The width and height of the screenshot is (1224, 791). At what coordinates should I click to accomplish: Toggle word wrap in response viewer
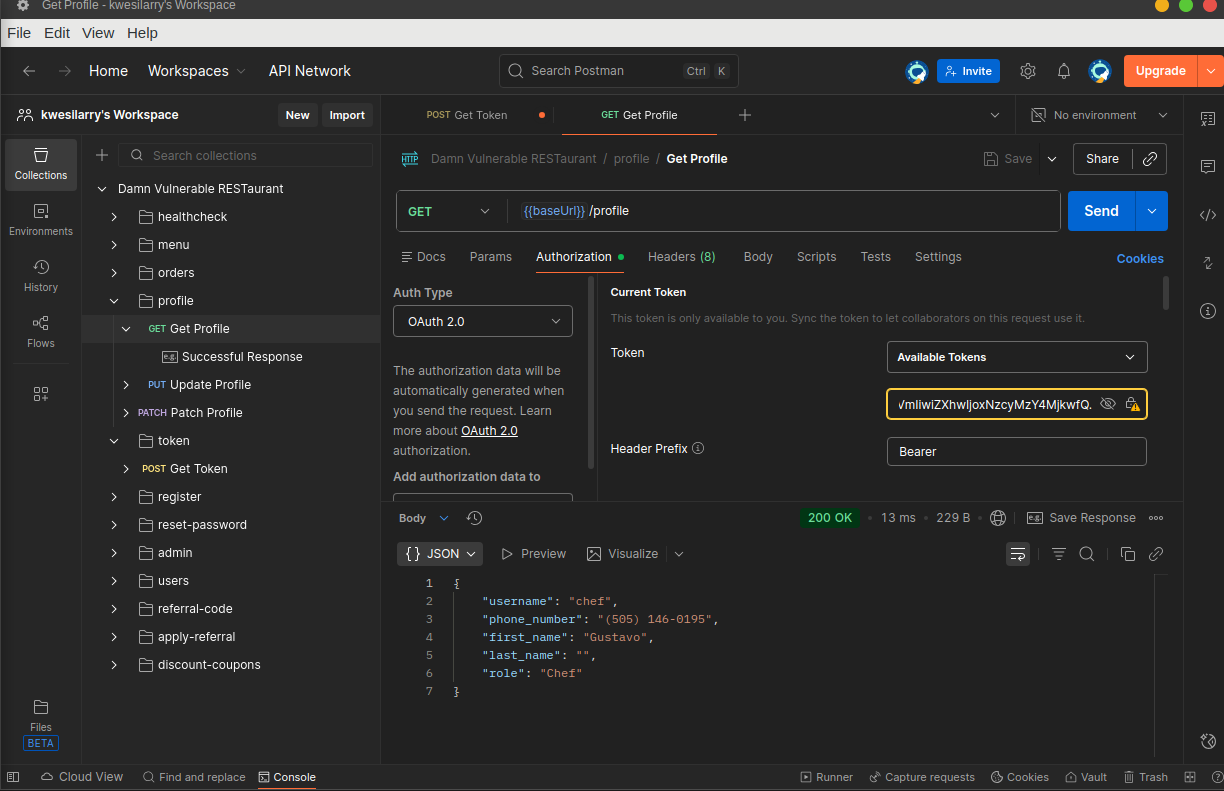click(x=1017, y=554)
